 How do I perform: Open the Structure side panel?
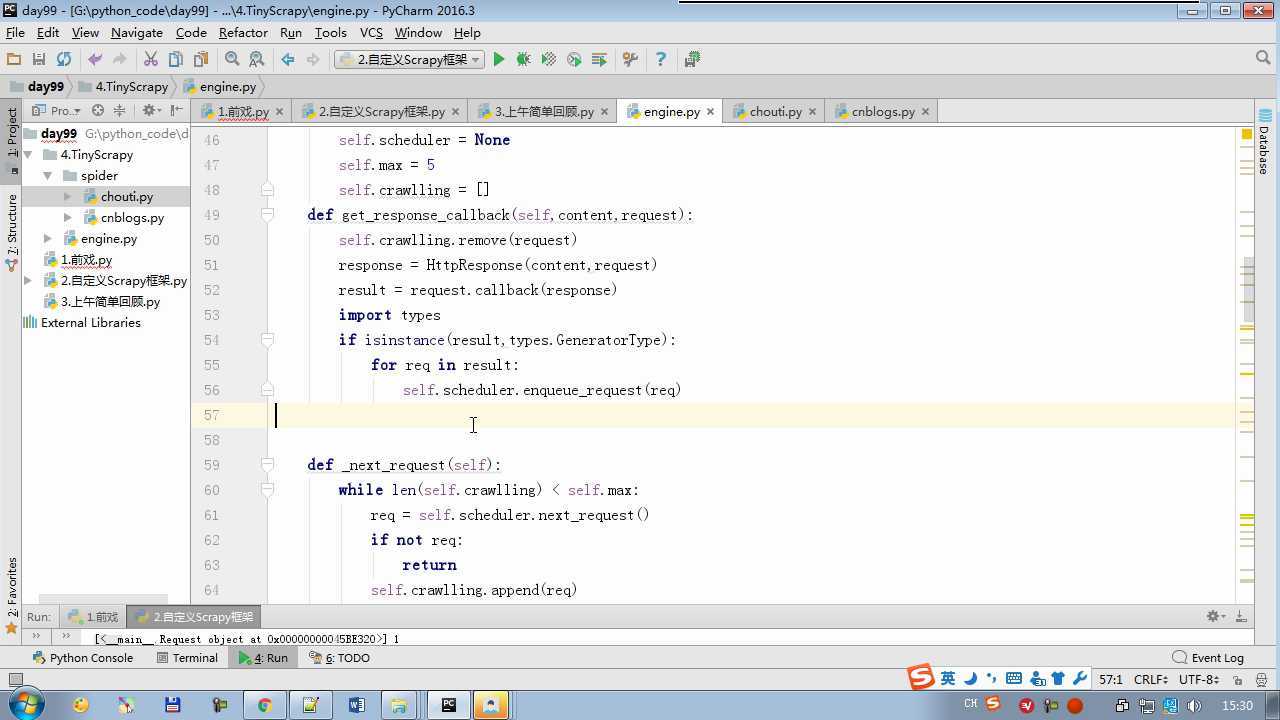coord(12,232)
